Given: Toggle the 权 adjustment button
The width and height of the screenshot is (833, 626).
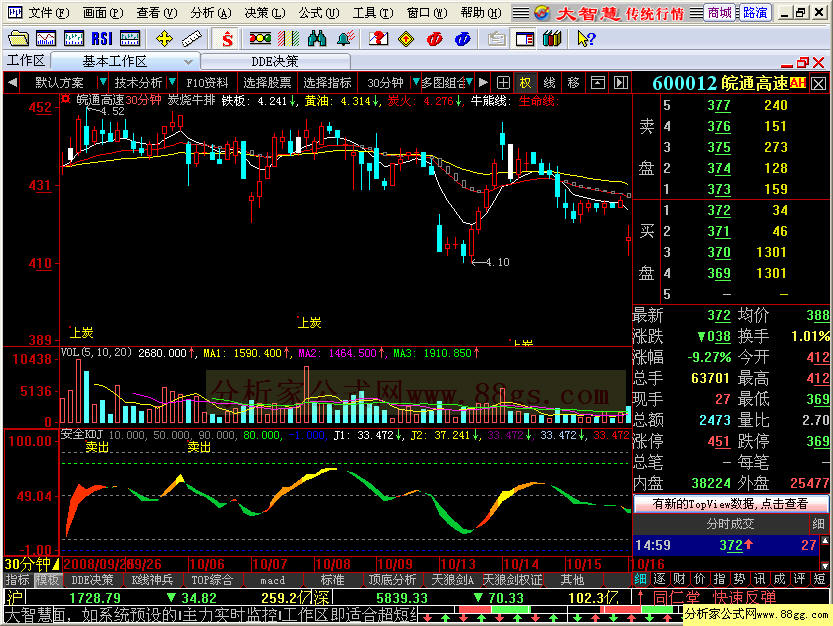Looking at the screenshot, I should [525, 83].
